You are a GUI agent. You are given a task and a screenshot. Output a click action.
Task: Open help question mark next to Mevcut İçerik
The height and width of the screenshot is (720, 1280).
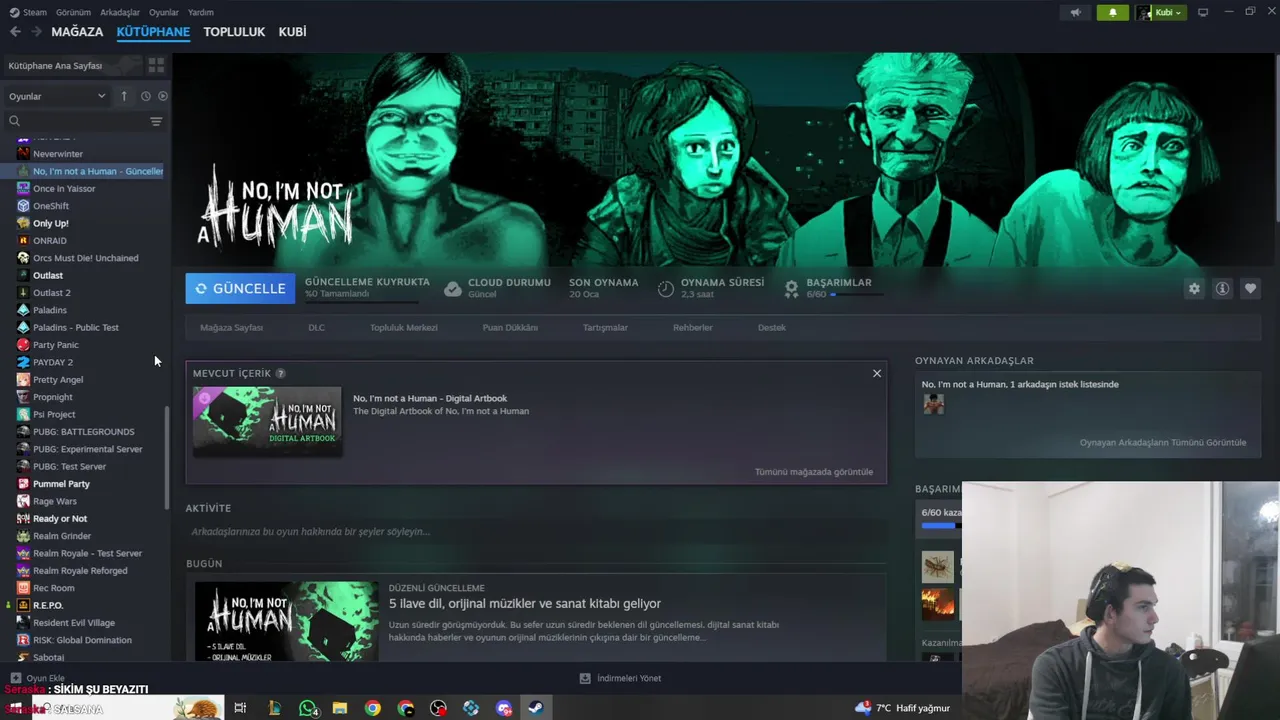[281, 373]
